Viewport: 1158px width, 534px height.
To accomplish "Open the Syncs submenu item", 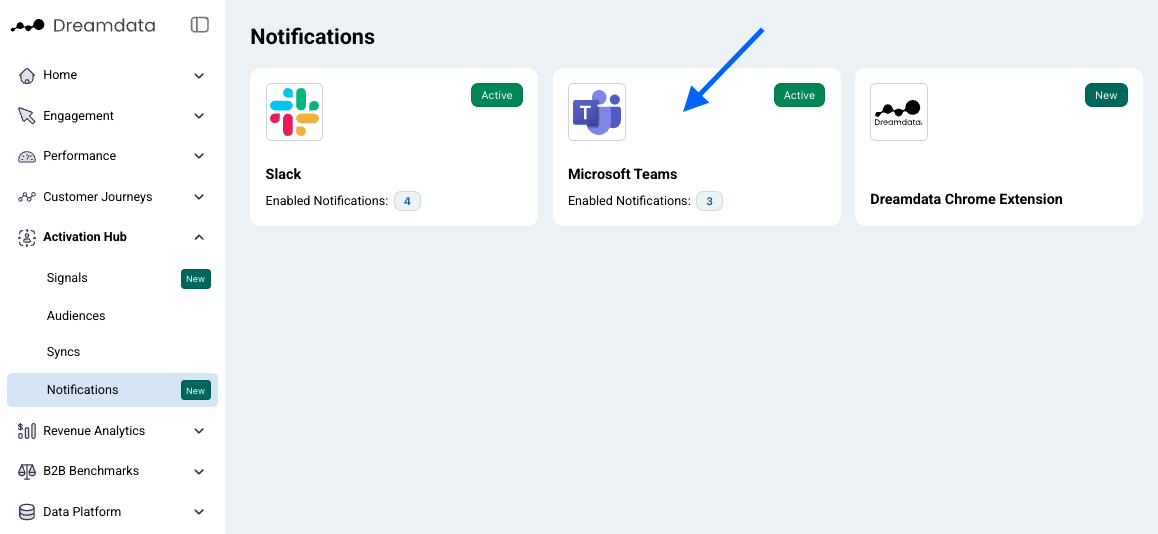I will click(64, 352).
